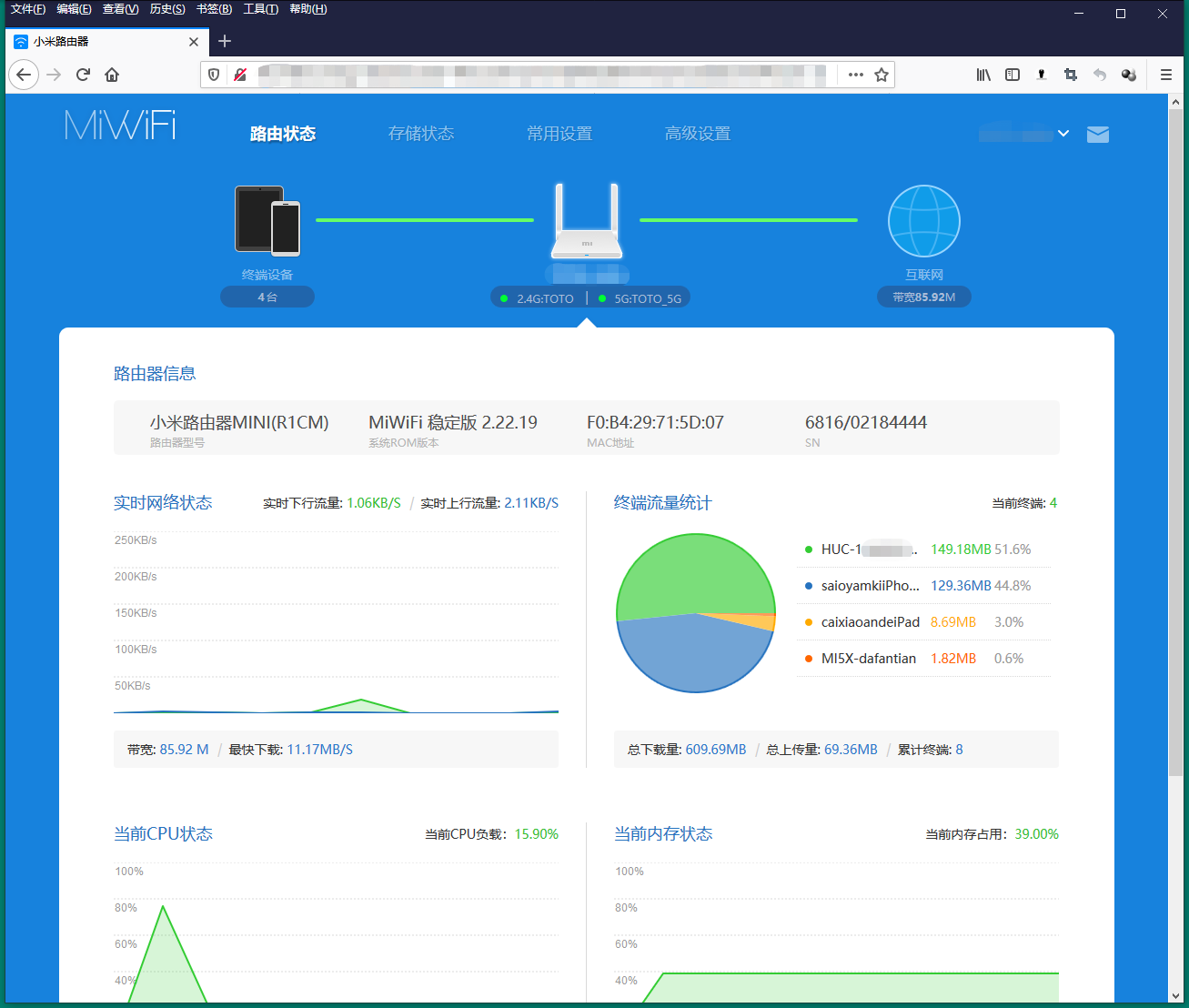Image resolution: width=1189 pixels, height=1008 pixels.
Task: Open the Firefox library icon
Action: pos(983,75)
